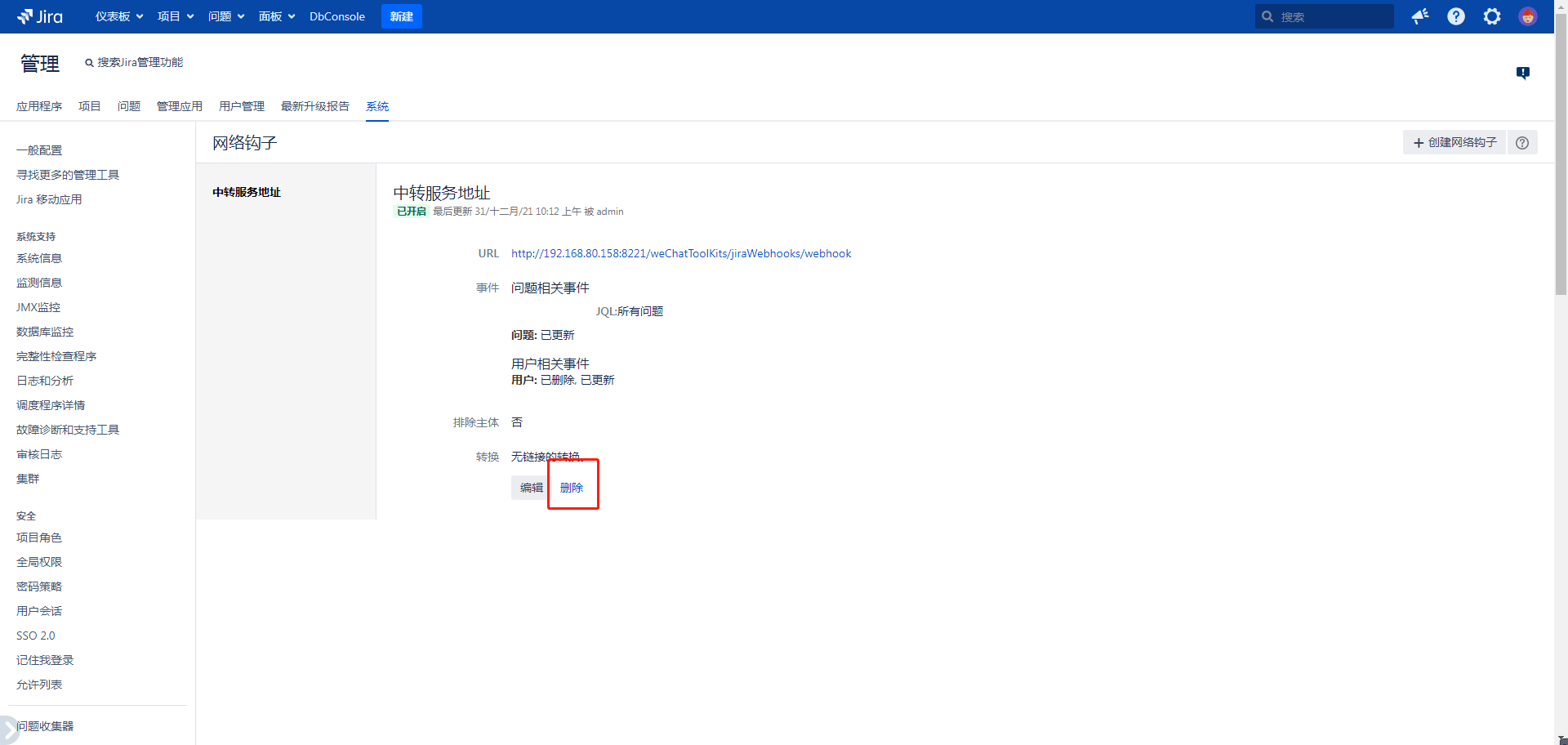1568x745 pixels.
Task: Switch to the 管理应用 tab
Action: coord(180,106)
